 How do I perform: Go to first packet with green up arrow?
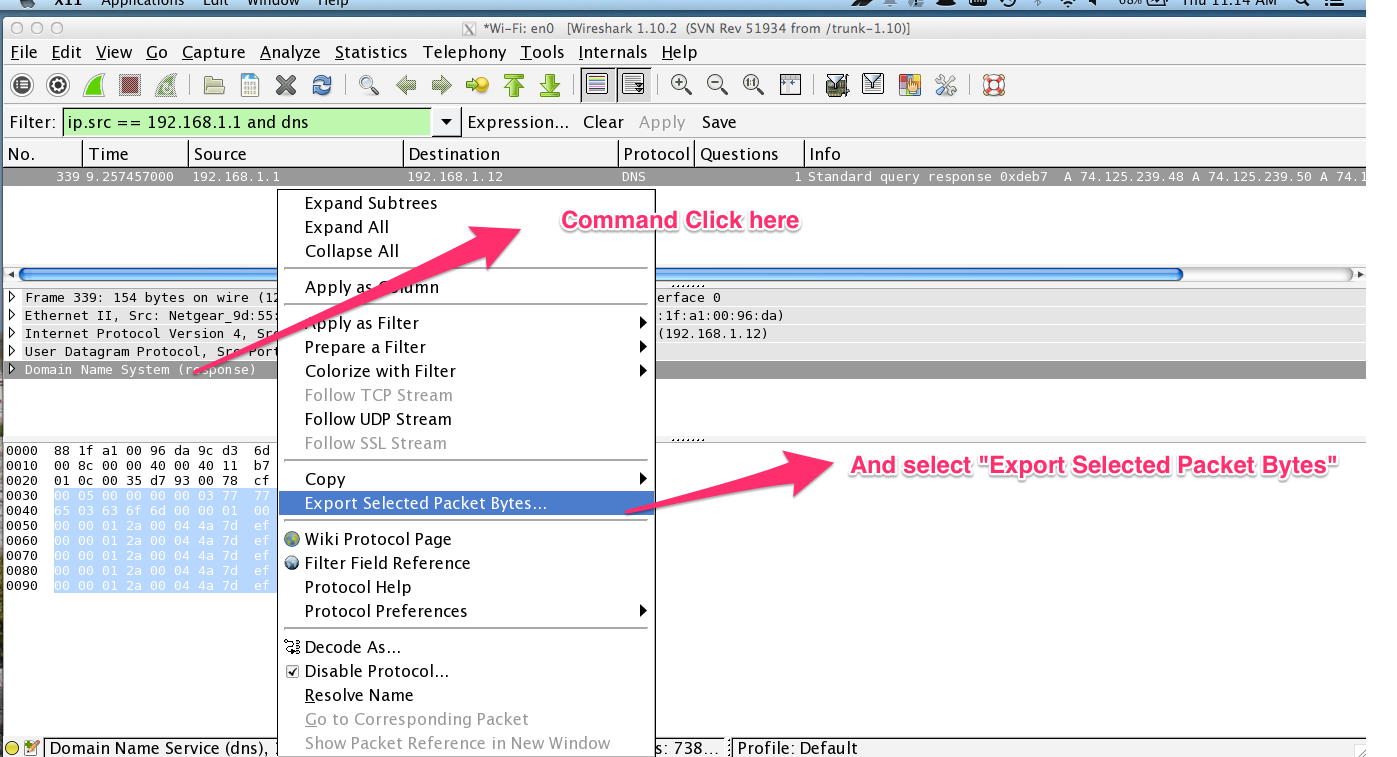514,85
